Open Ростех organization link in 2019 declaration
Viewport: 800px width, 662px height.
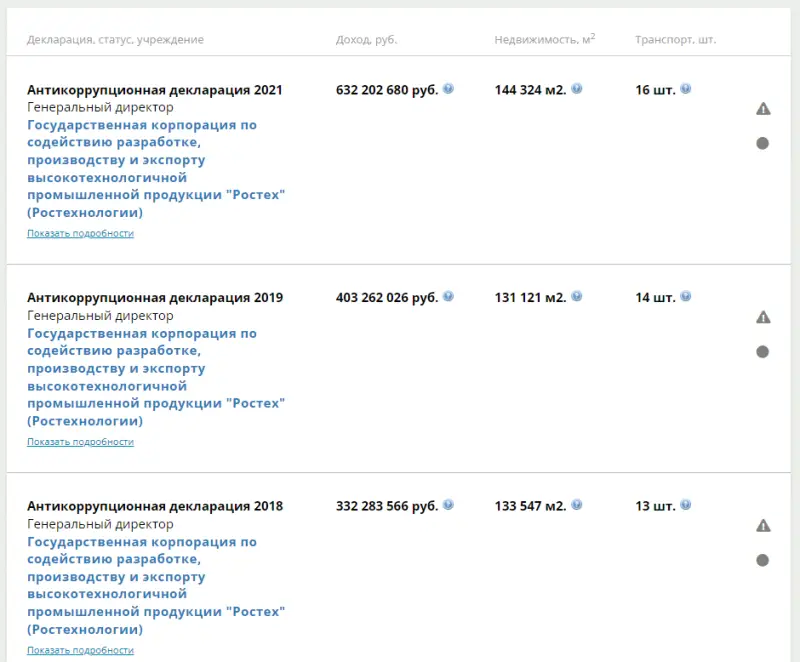[155, 376]
